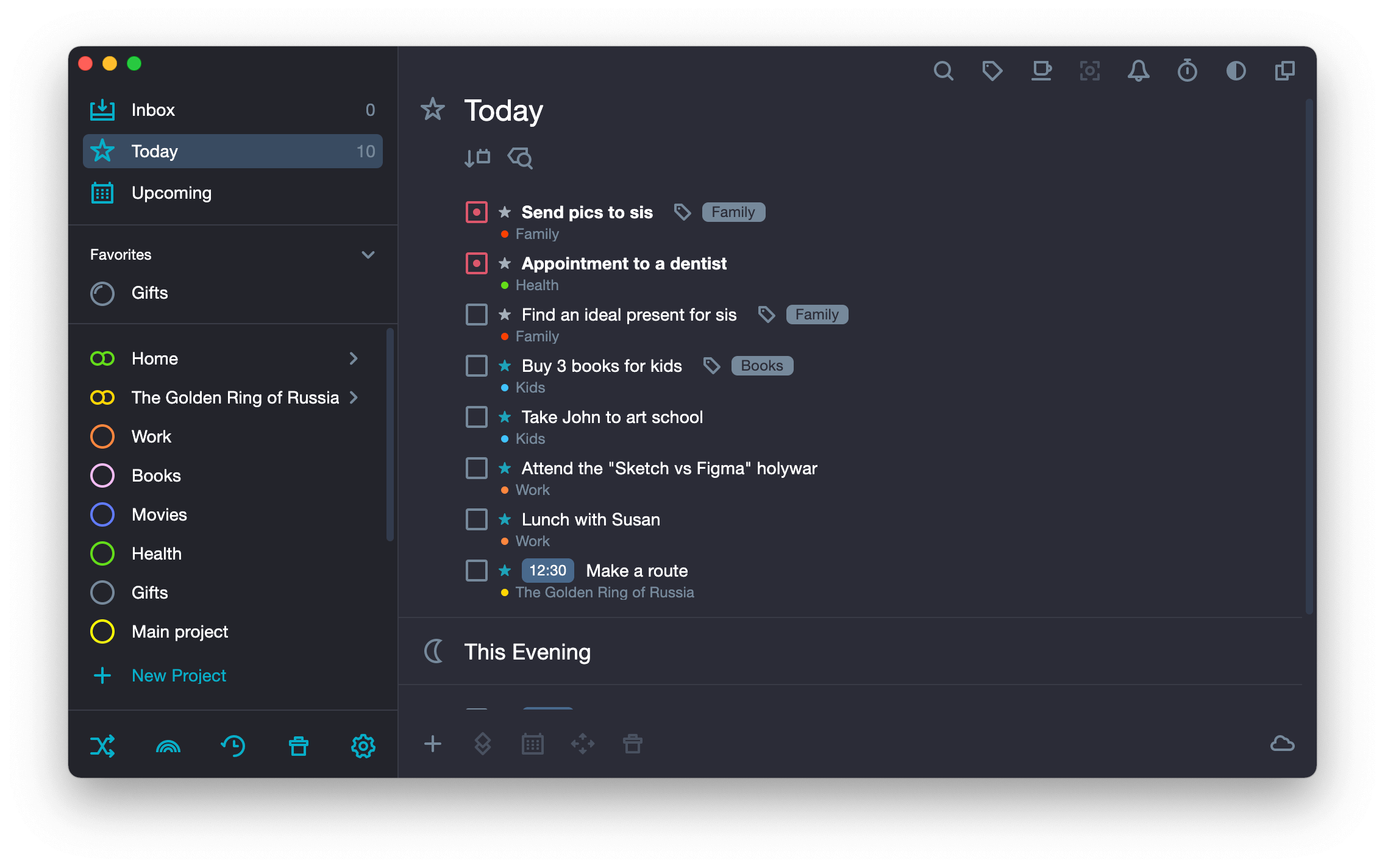Select Today in the sidebar
Viewport: 1385px width, 868px height.
point(232,151)
